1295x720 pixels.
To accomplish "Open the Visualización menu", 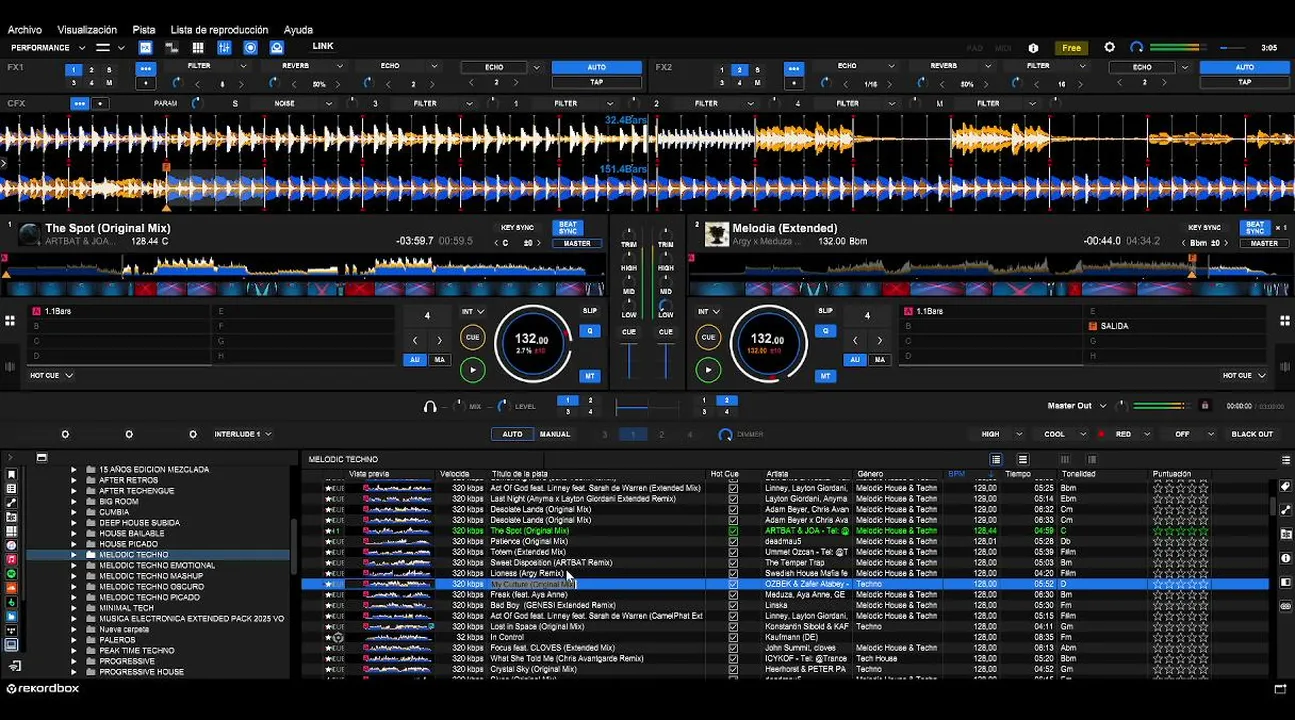I will 87,30.
